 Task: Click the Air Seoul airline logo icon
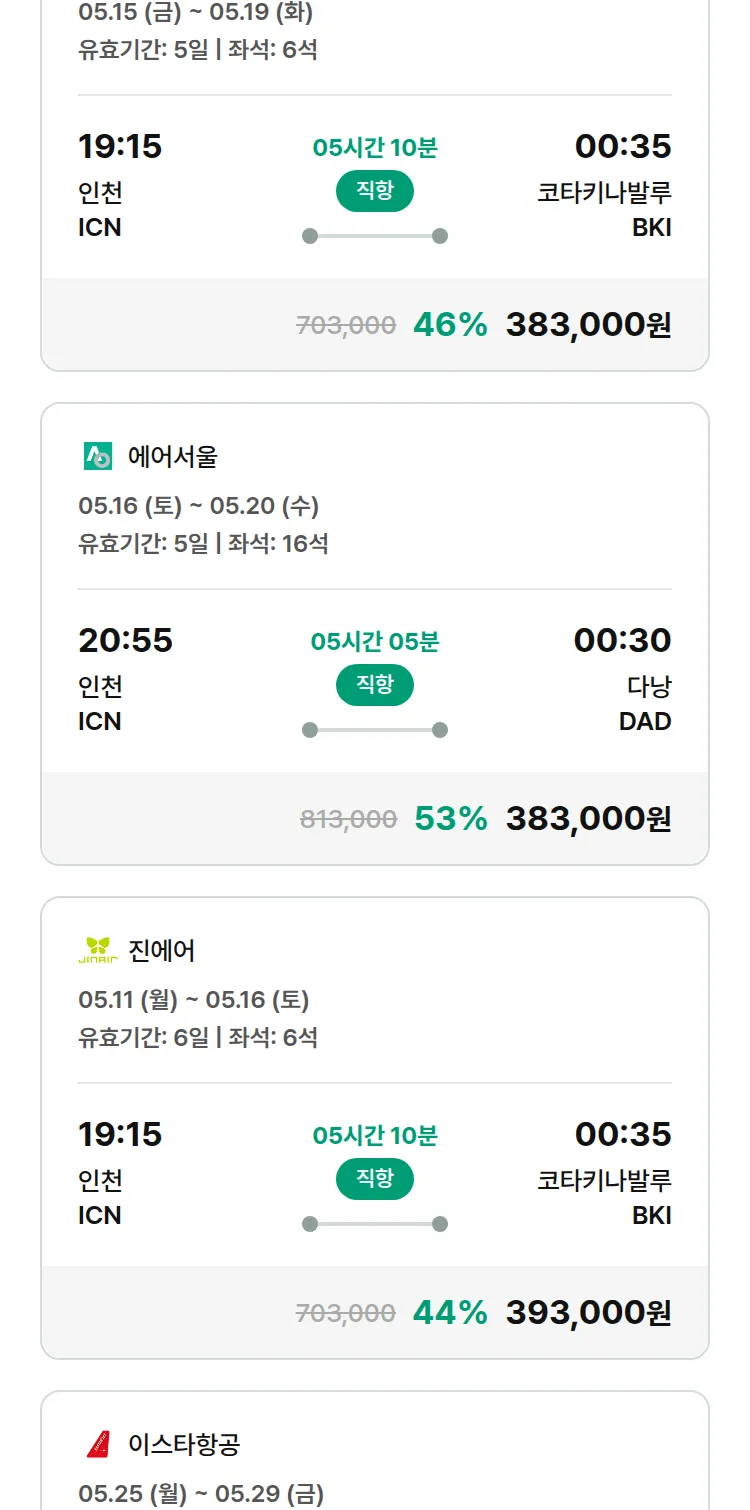[98, 457]
